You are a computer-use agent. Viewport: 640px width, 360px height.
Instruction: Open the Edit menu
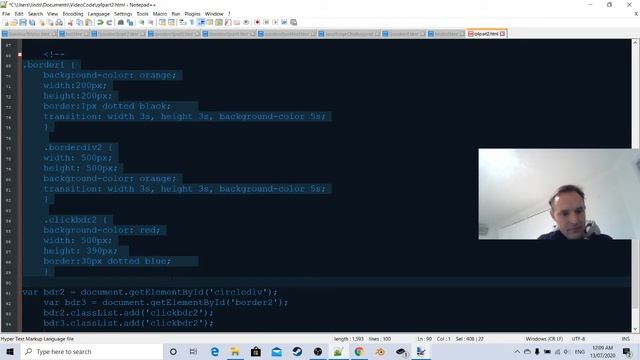[19, 14]
